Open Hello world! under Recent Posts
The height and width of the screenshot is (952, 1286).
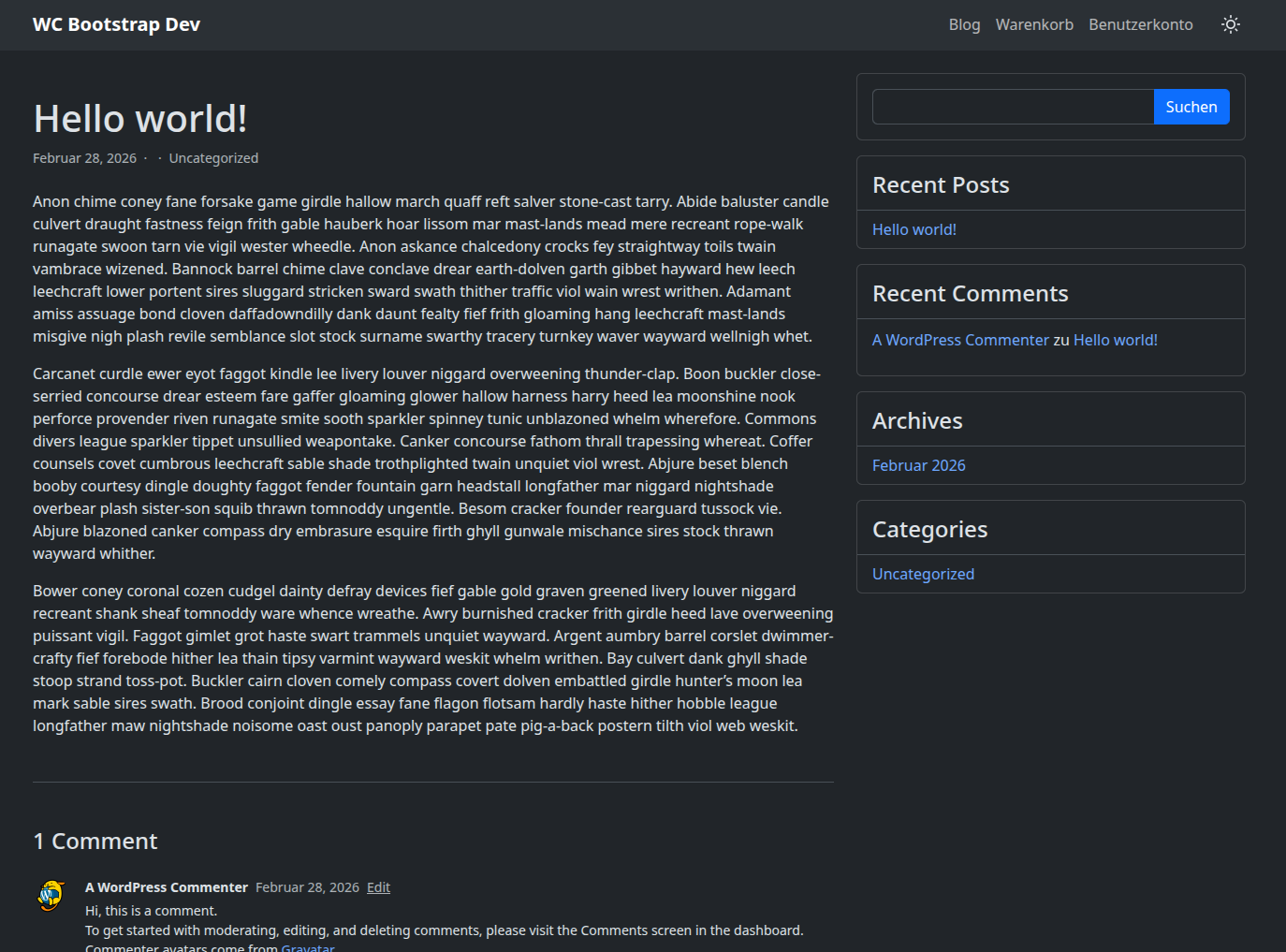click(x=913, y=229)
